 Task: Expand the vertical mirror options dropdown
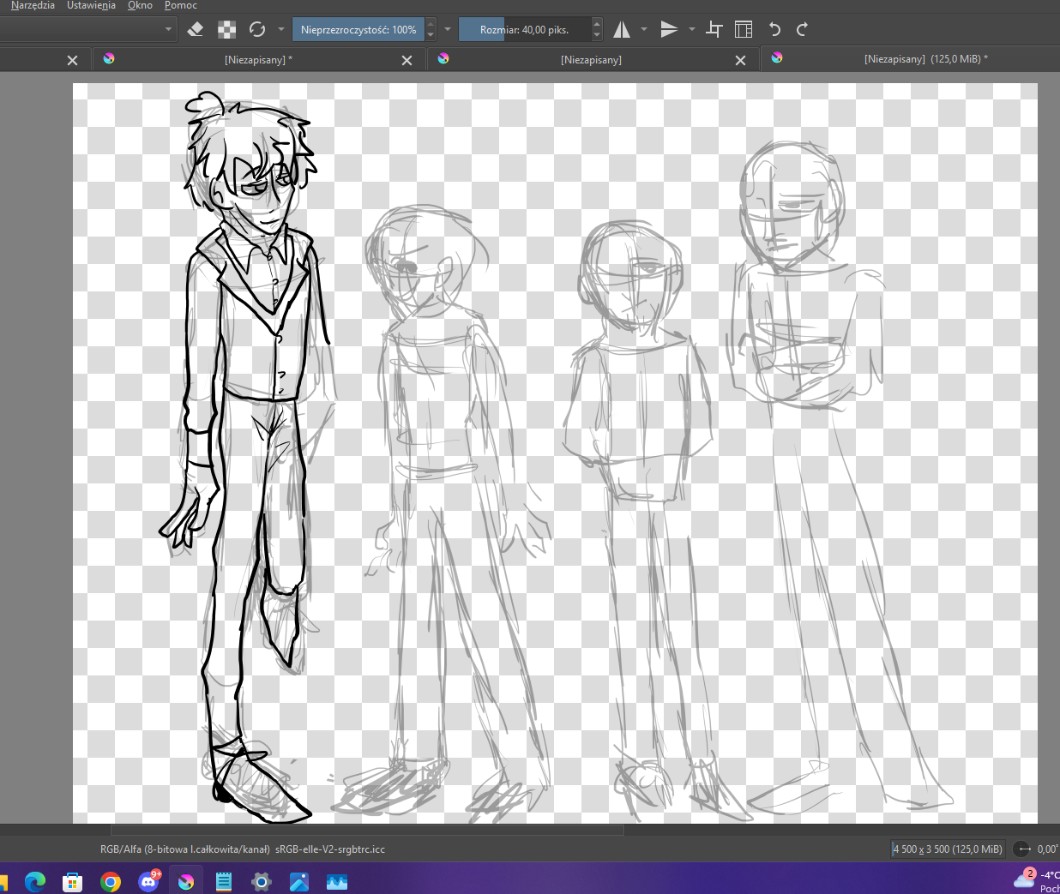pos(691,30)
